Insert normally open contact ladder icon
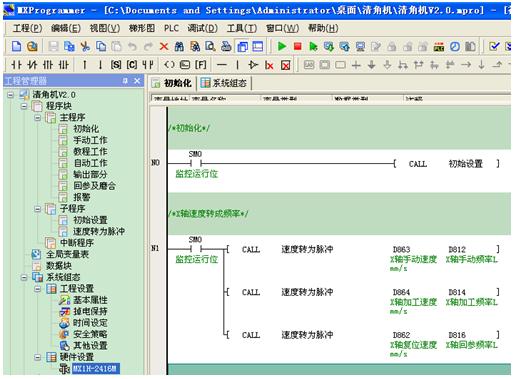Viewport: 514px width, 379px height. (x=16, y=65)
